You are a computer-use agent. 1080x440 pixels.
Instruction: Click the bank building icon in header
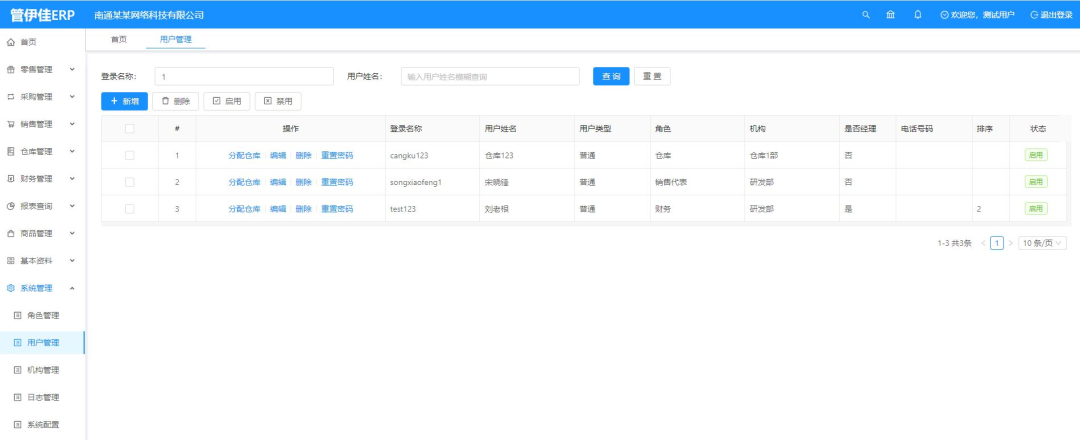tap(891, 15)
